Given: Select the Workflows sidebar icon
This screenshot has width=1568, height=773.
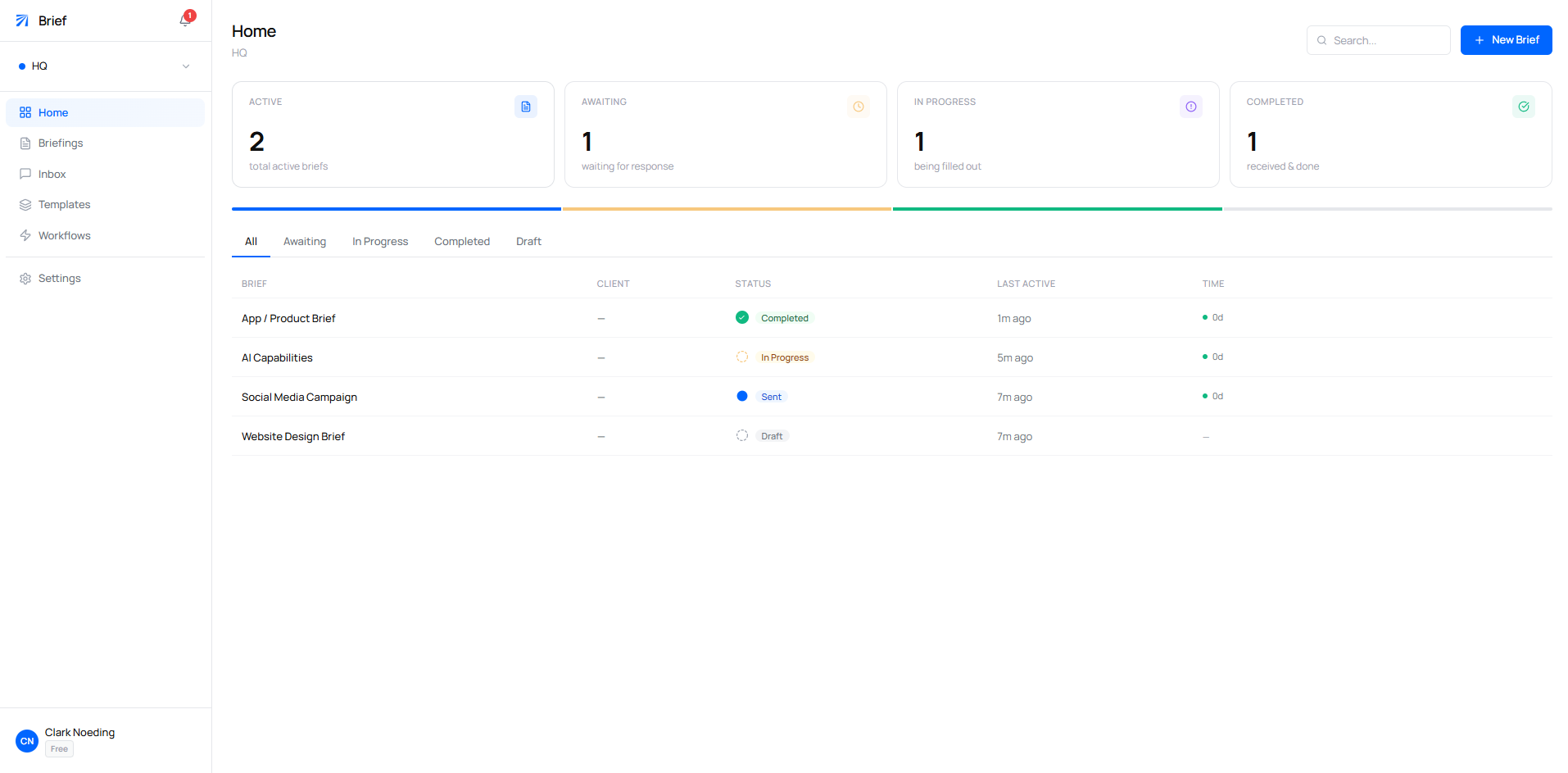Looking at the screenshot, I should tap(25, 235).
